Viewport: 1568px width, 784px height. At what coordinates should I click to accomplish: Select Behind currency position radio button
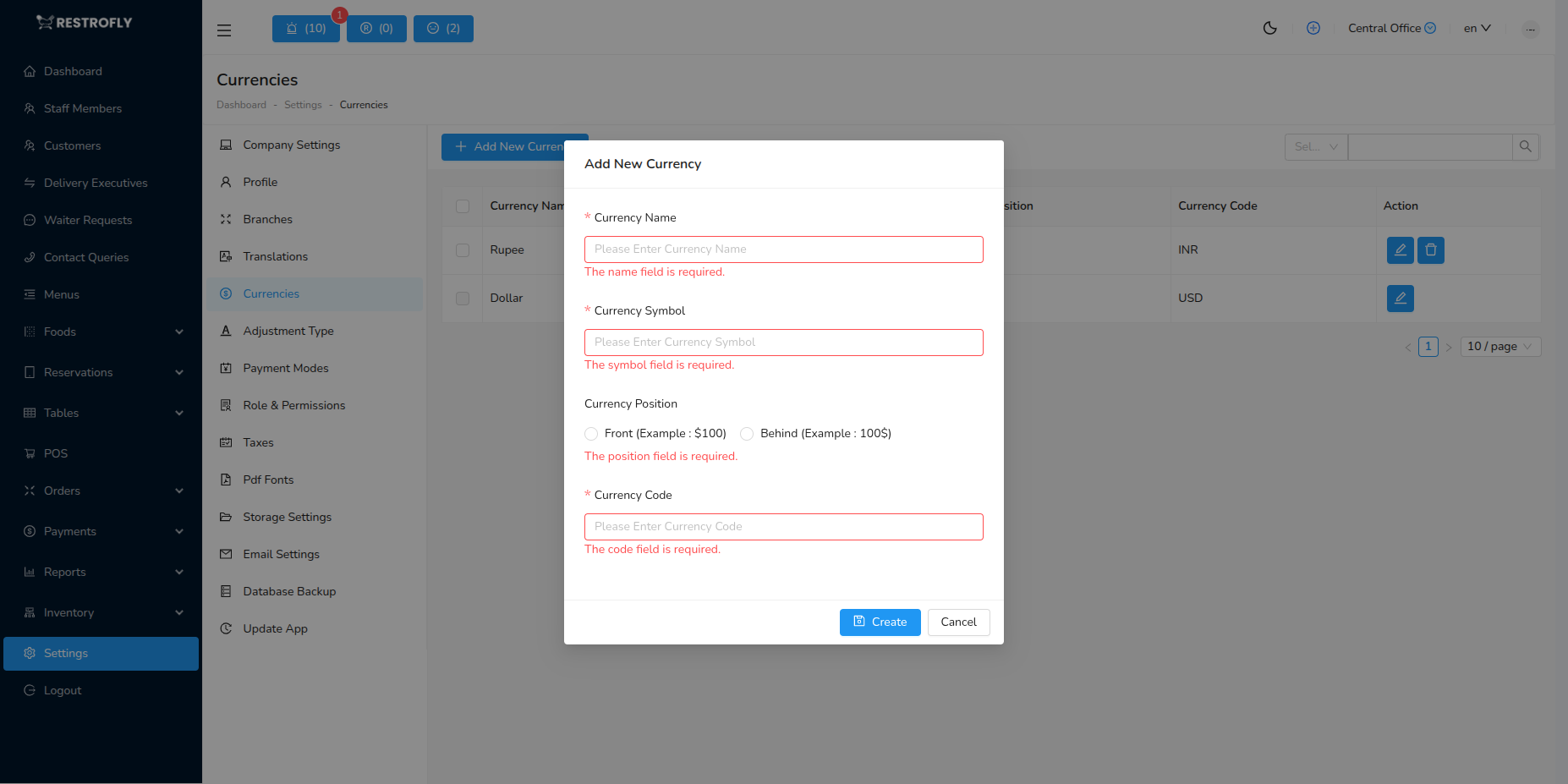point(747,433)
